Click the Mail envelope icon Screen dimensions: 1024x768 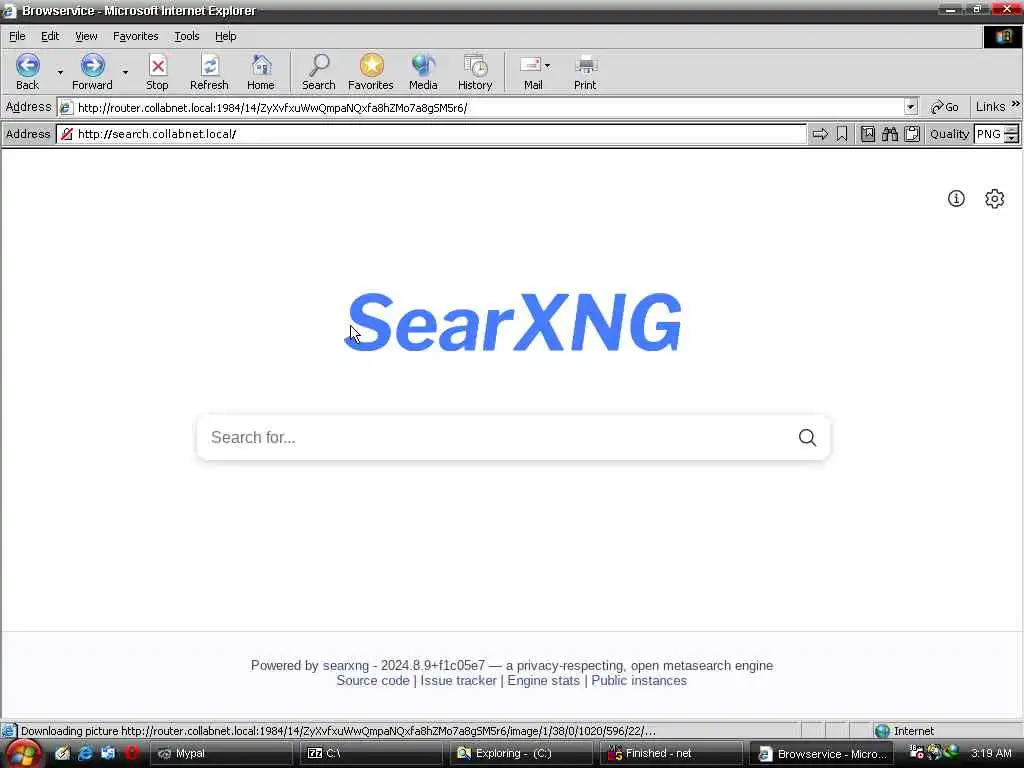(x=530, y=65)
